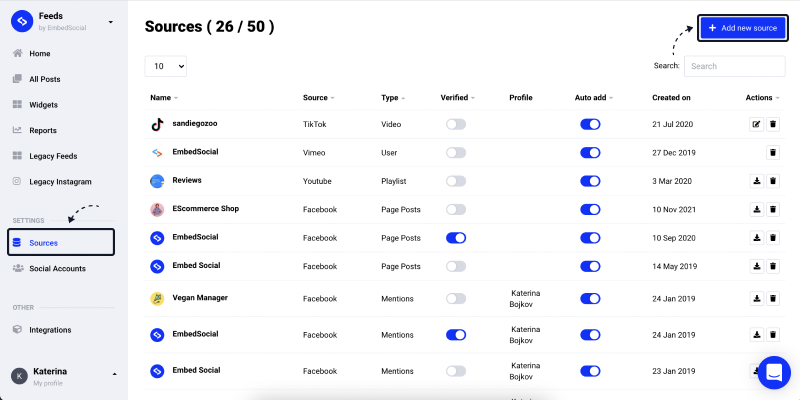The height and width of the screenshot is (400, 800).
Task: Click the Vegan Manager source name
Action: pos(200,297)
